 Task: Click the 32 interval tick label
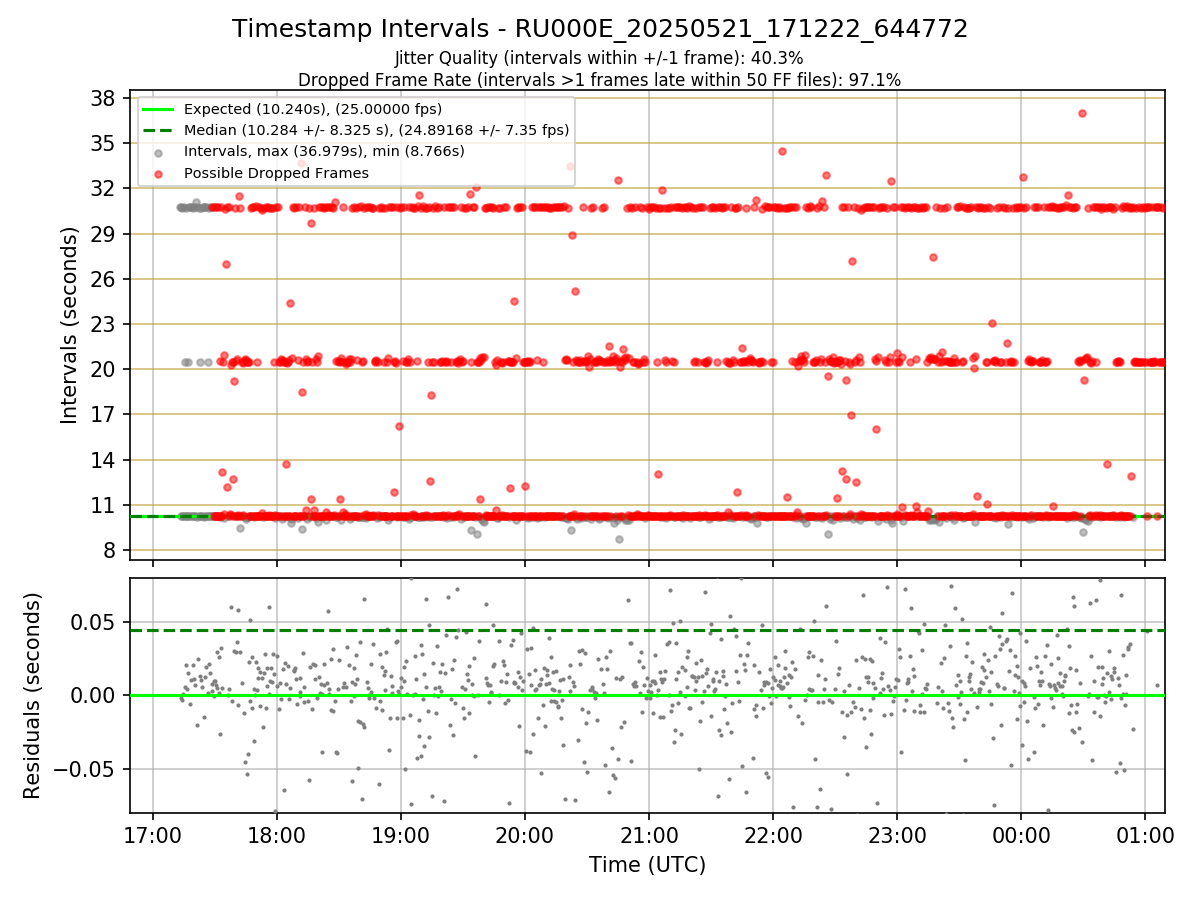pyautogui.click(x=103, y=188)
